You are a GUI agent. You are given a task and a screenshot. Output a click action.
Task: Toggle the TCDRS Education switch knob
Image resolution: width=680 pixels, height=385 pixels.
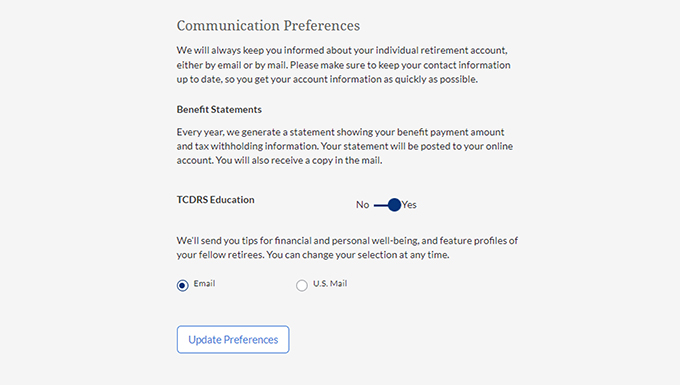click(x=394, y=205)
